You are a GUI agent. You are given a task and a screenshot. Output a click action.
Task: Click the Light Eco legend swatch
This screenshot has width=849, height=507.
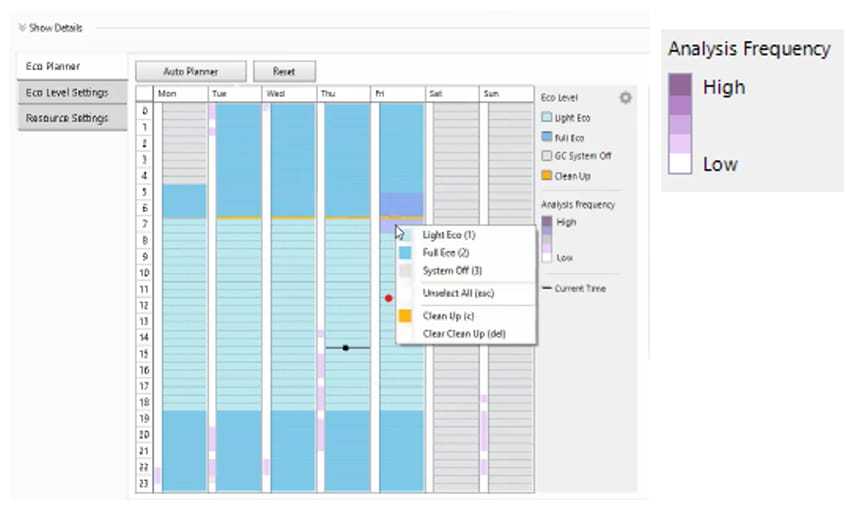(x=547, y=117)
